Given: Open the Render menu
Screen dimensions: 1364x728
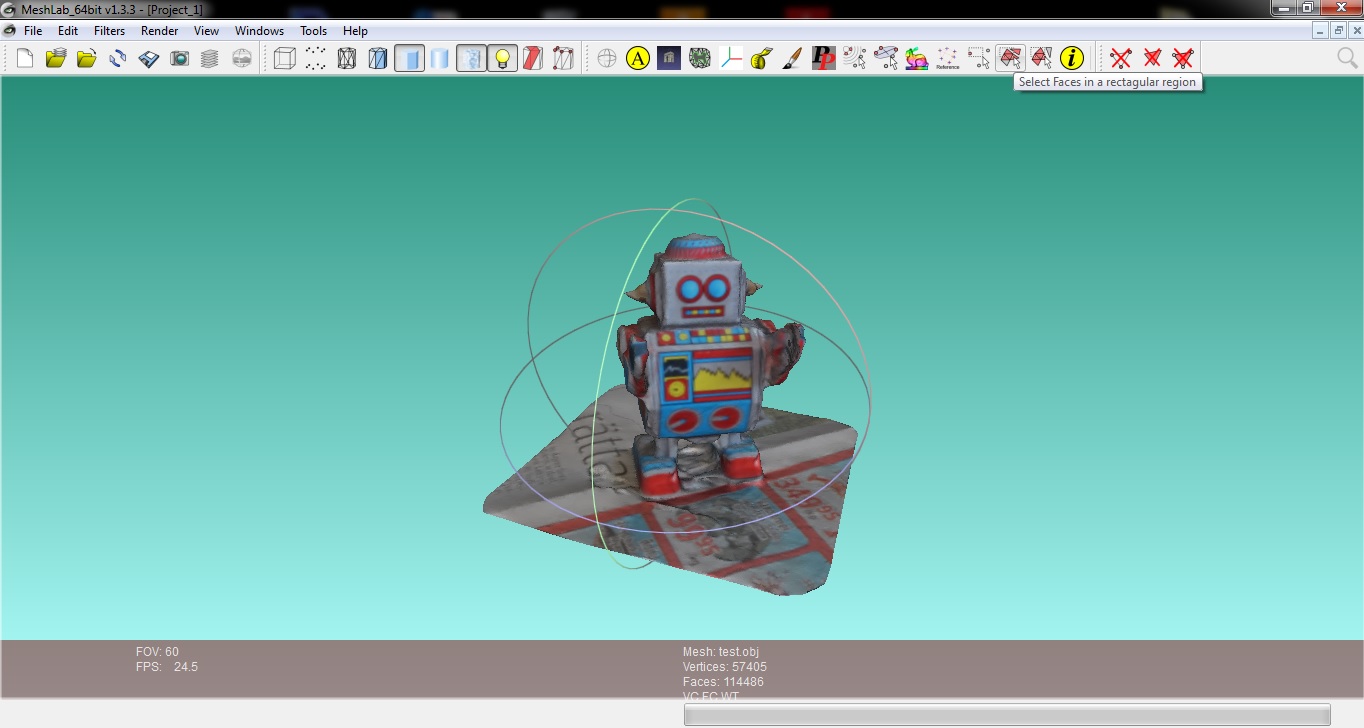Looking at the screenshot, I should [x=159, y=31].
